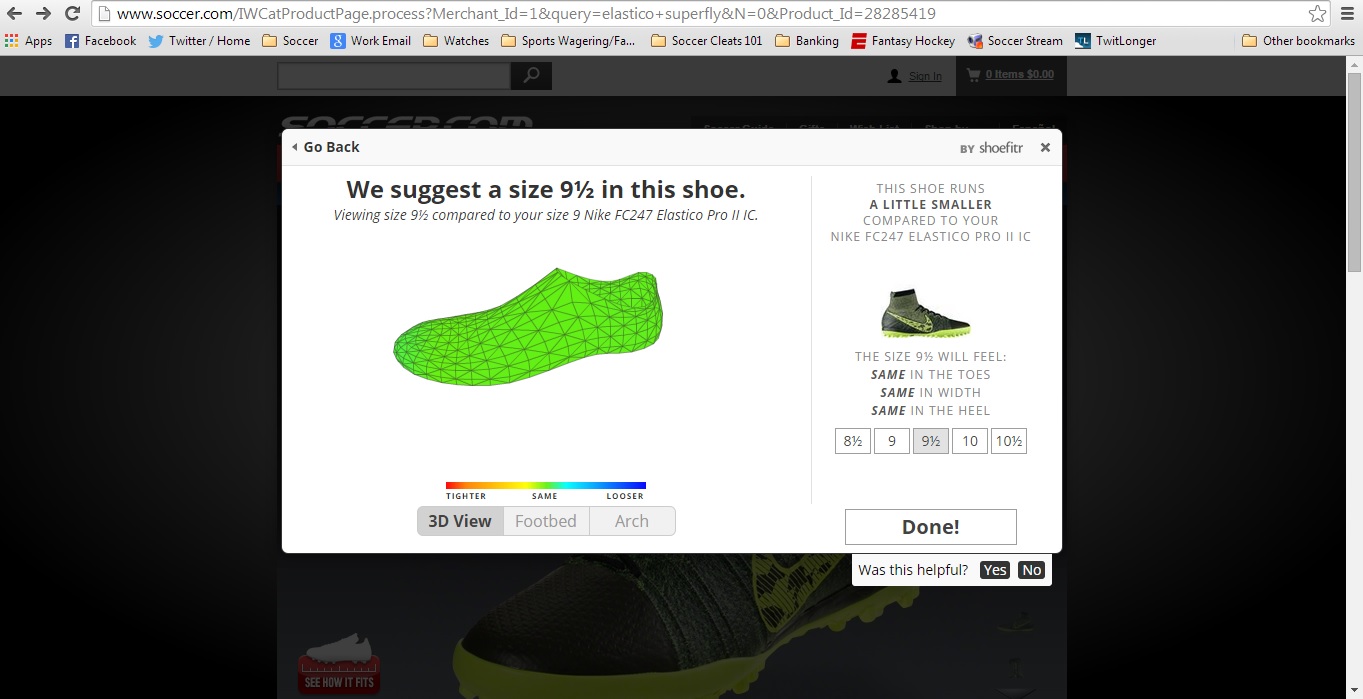This screenshot has width=1363, height=699.
Task: Expand Other bookmarks folder
Action: coord(1297,41)
